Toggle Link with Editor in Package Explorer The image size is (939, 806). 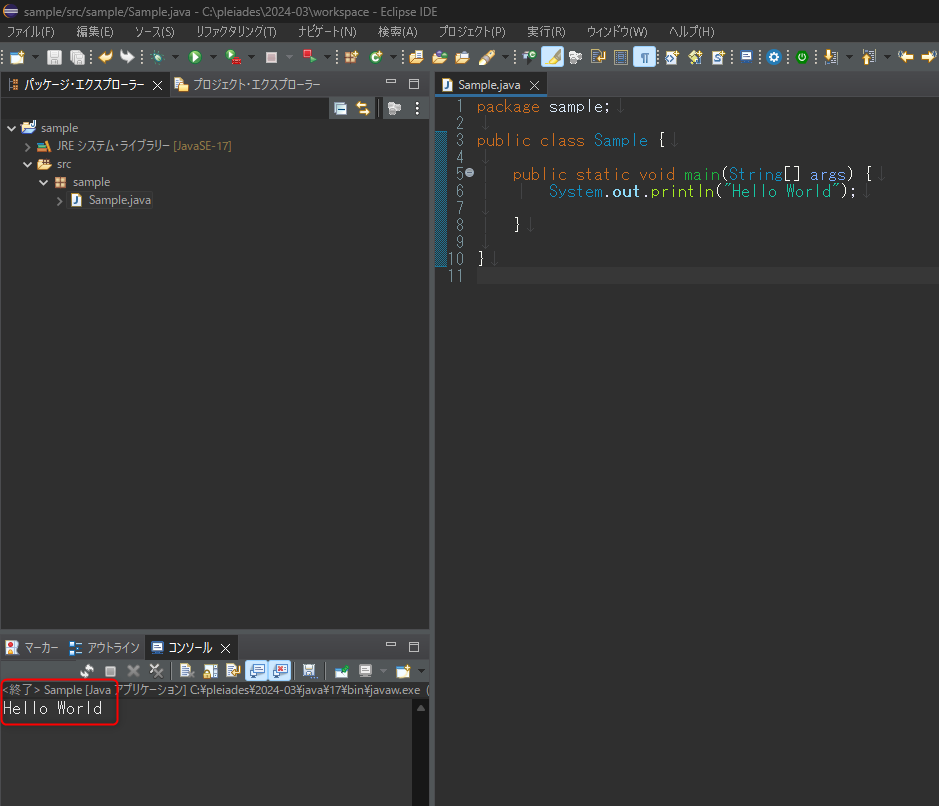363,108
